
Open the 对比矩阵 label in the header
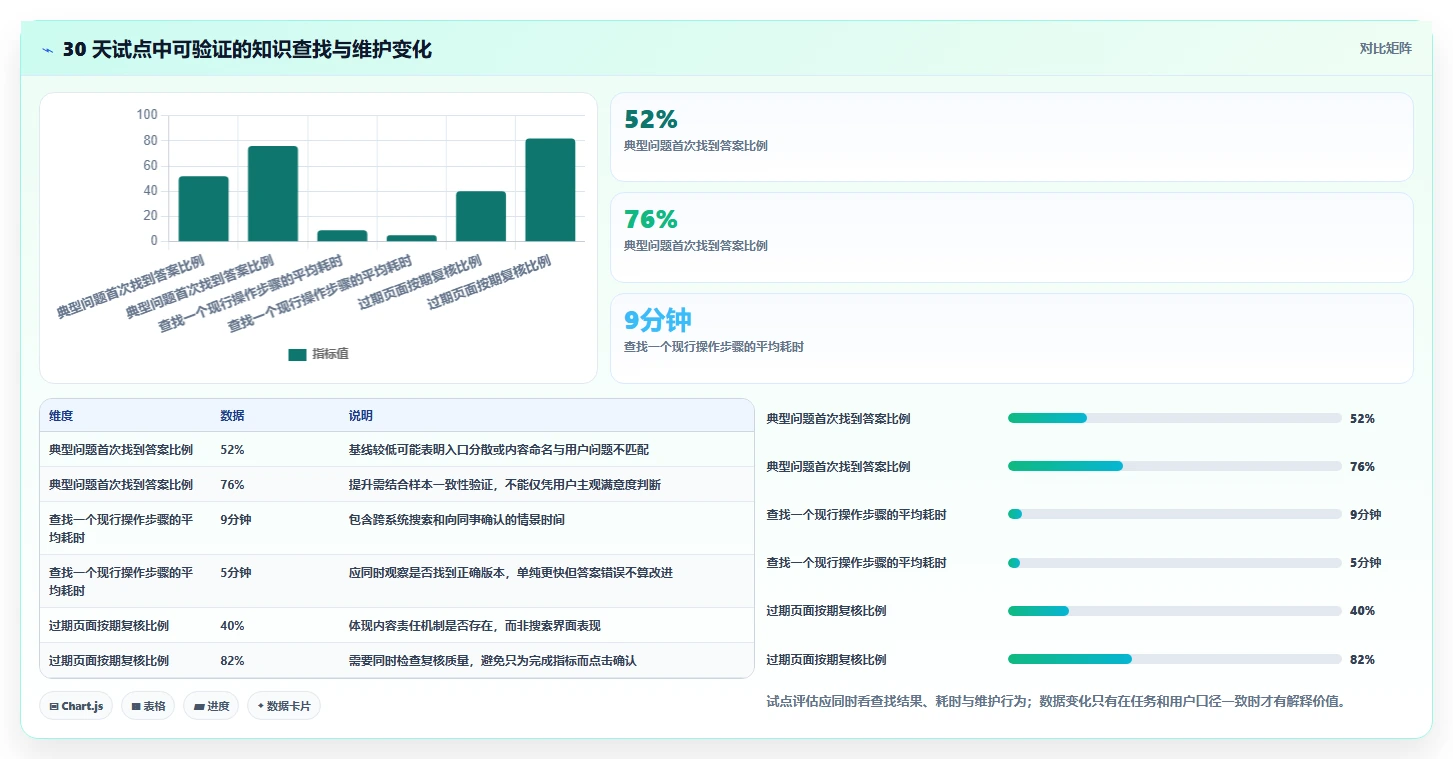point(1385,49)
